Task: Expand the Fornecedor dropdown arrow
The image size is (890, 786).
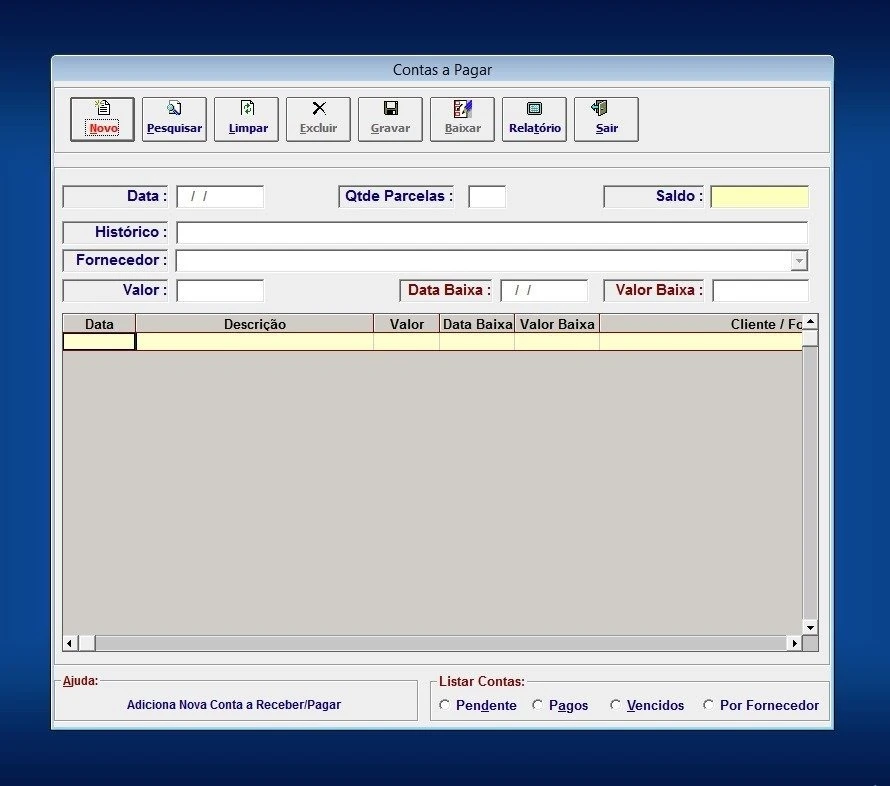Action: 799,261
